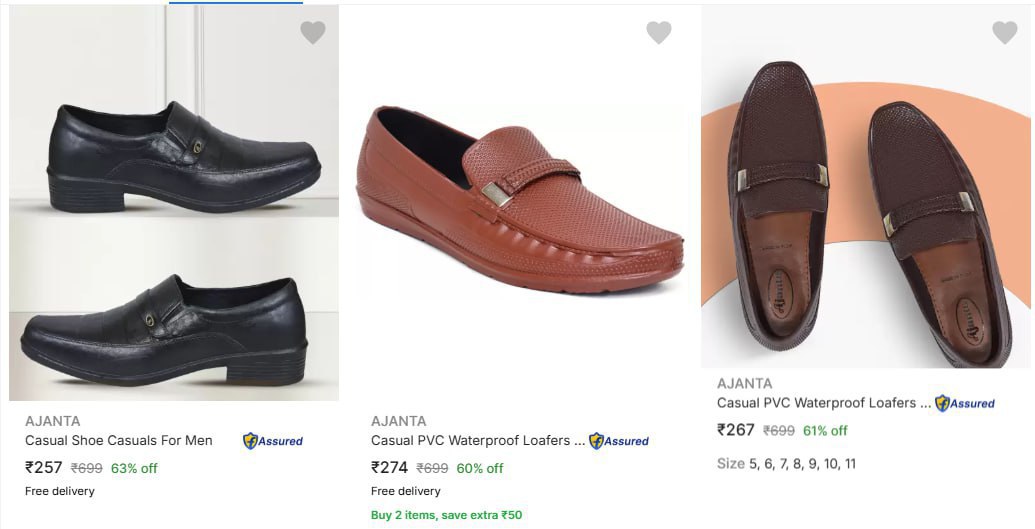The image size is (1035, 529).
Task: Click the ₹267 loafers product title
Action: [823, 402]
